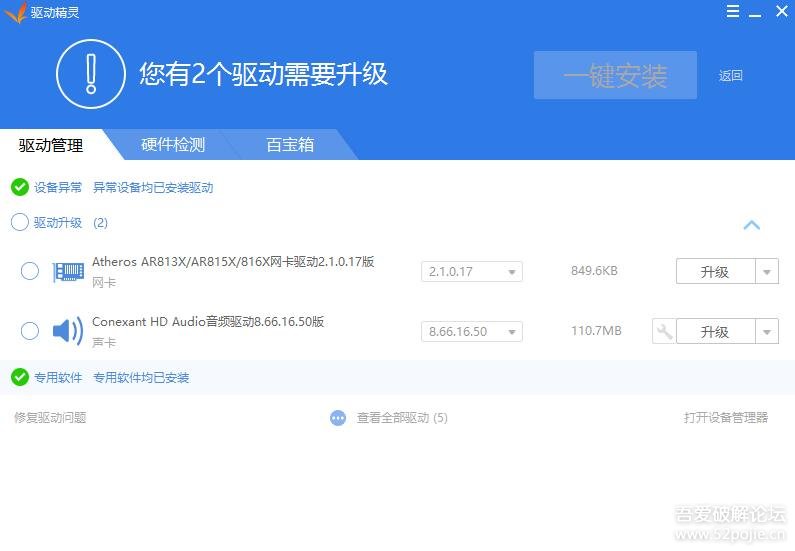Select all in 驱动升级 section
Screen dimensions: 795x551
click(x=19, y=222)
